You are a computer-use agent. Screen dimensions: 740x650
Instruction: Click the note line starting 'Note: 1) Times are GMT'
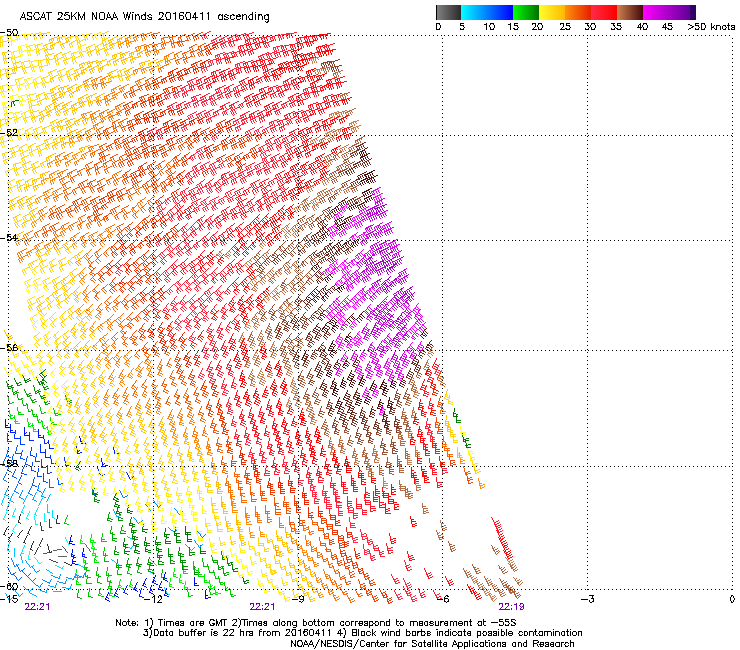[316, 623]
